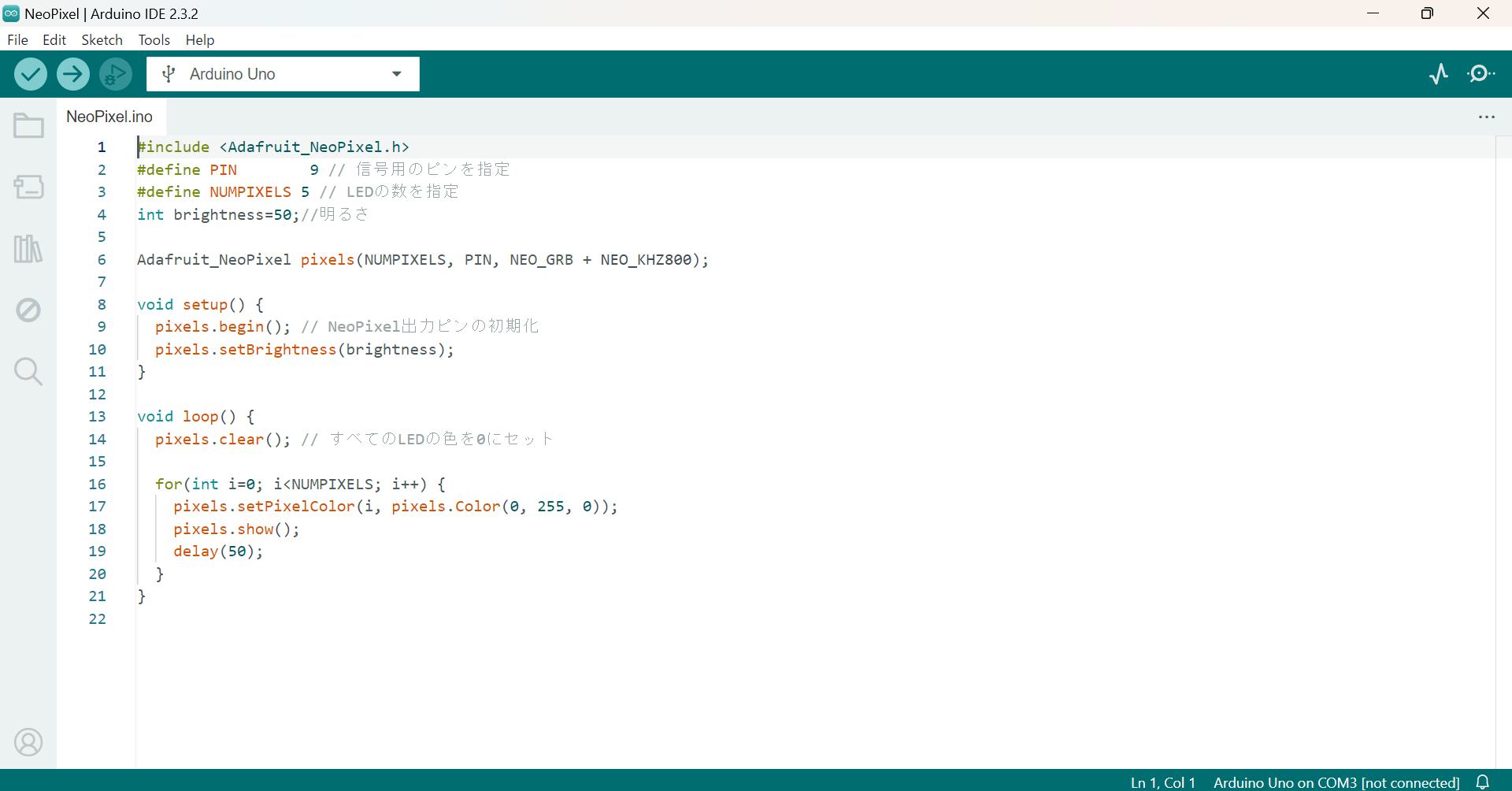The image size is (1512, 791).
Task: Click the #include <Adafruit_NeoPixel.h> line
Action: point(273,147)
